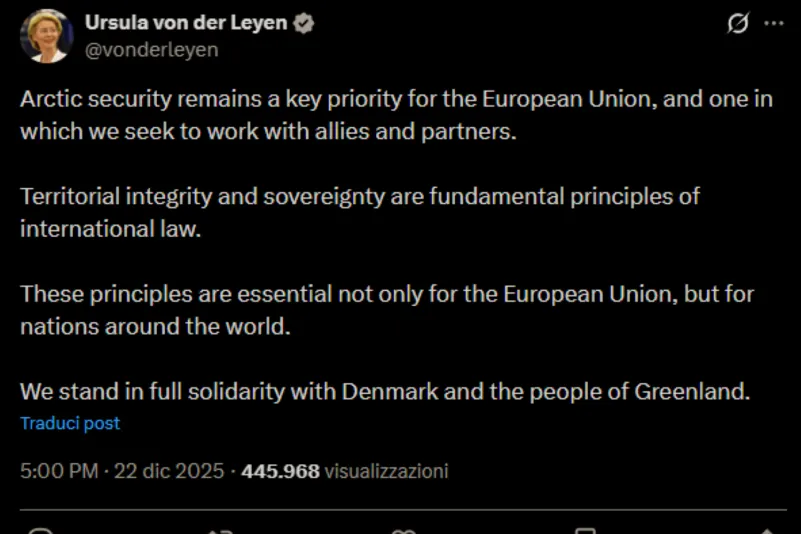Click the Arctic security paragraph
The height and width of the screenshot is (534, 801).
tap(395, 115)
